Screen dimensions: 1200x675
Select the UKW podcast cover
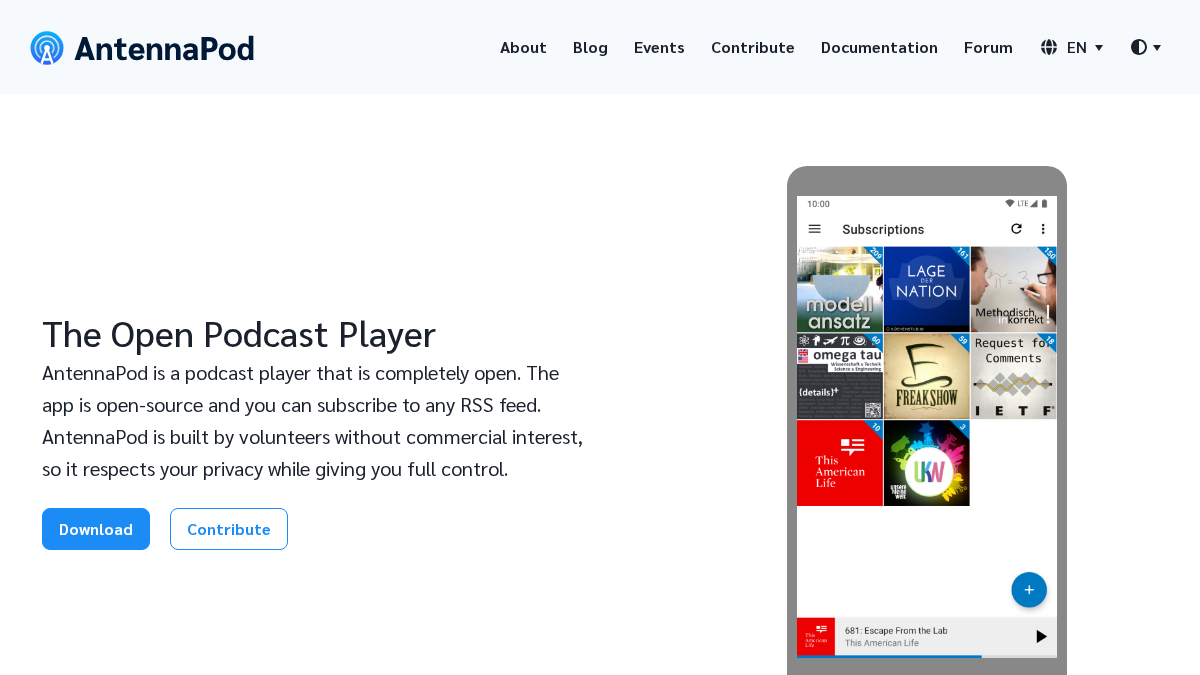(927, 463)
